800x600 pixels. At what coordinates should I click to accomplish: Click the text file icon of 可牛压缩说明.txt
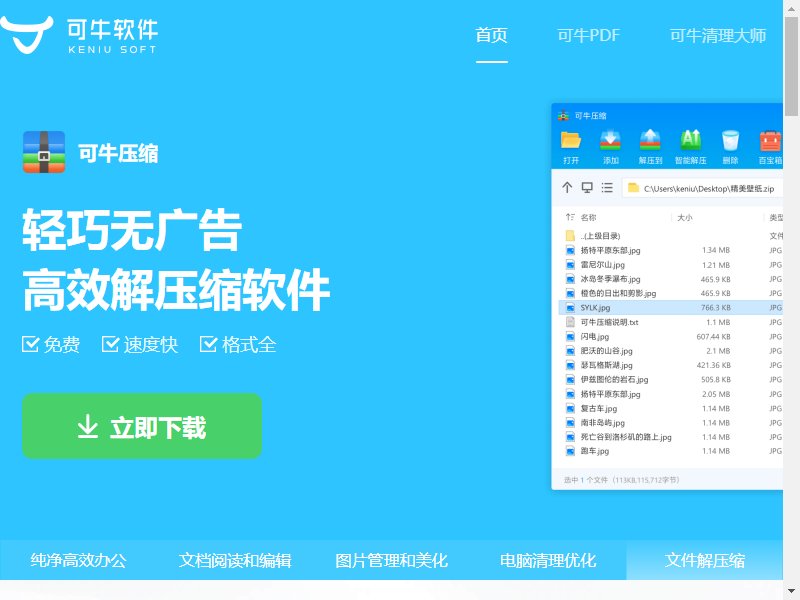(x=570, y=322)
